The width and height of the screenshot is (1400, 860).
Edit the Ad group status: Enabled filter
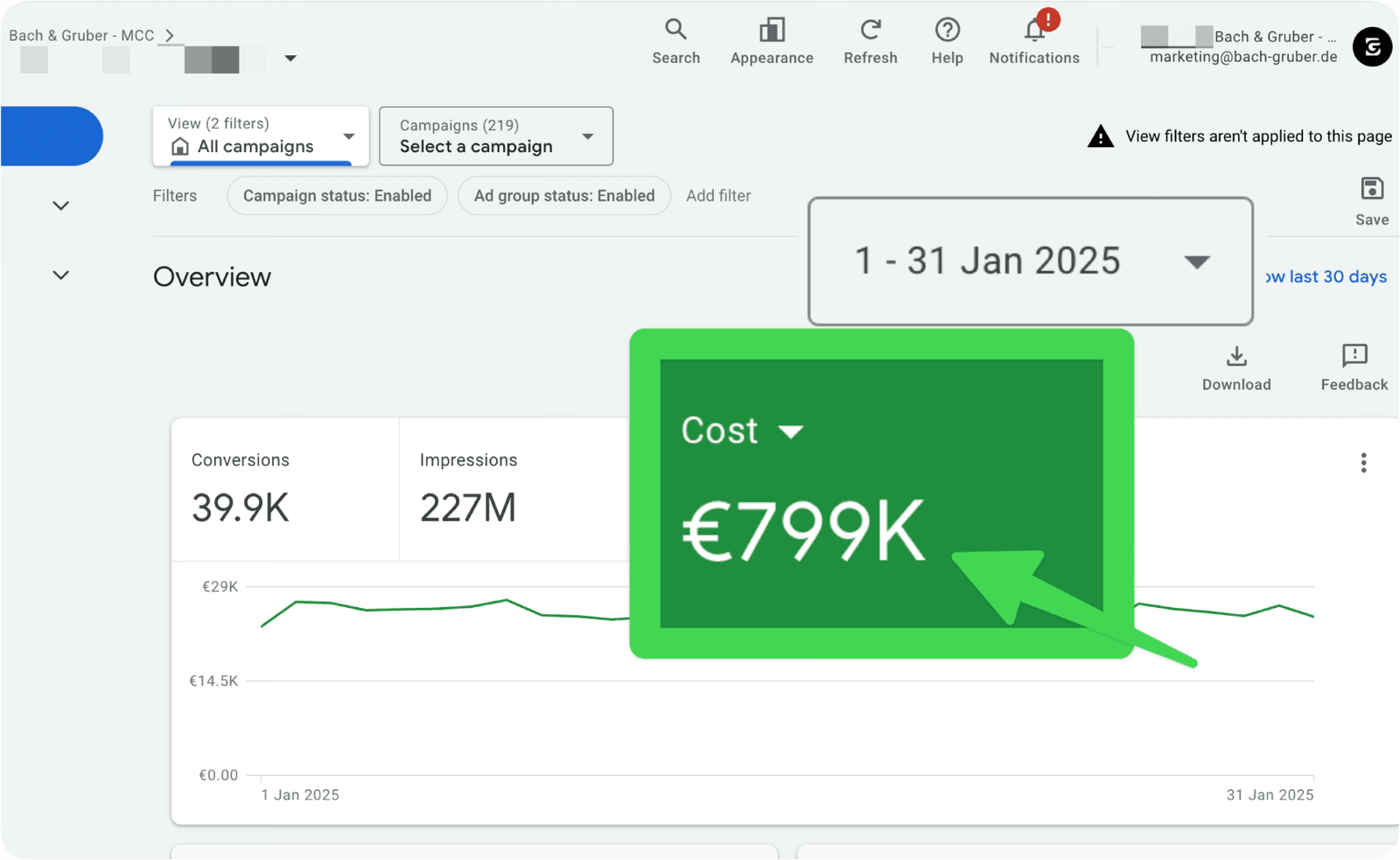pyautogui.click(x=564, y=196)
